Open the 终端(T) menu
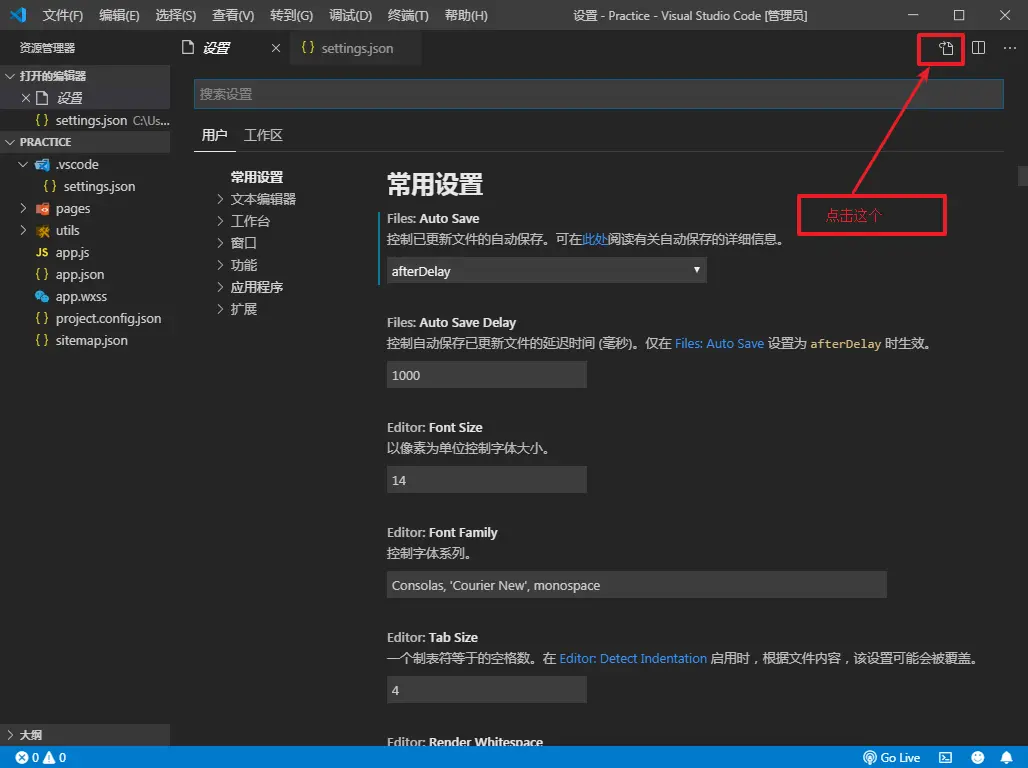The width and height of the screenshot is (1028, 768). 408,15
